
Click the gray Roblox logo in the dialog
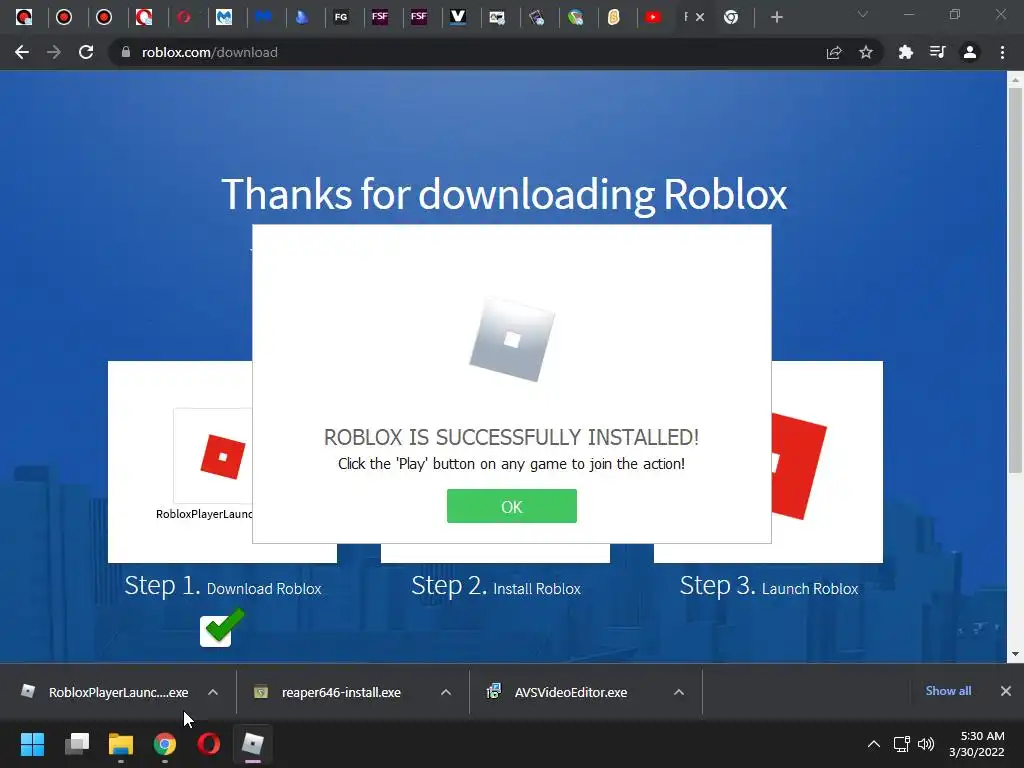512,339
